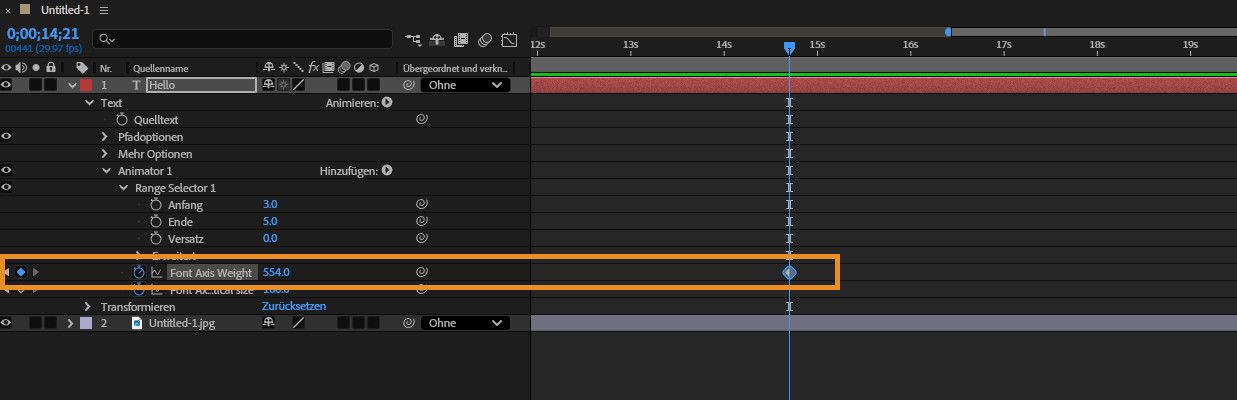Image resolution: width=1237 pixels, height=400 pixels.
Task: Enable frame blending for the composition
Action: click(x=460, y=40)
